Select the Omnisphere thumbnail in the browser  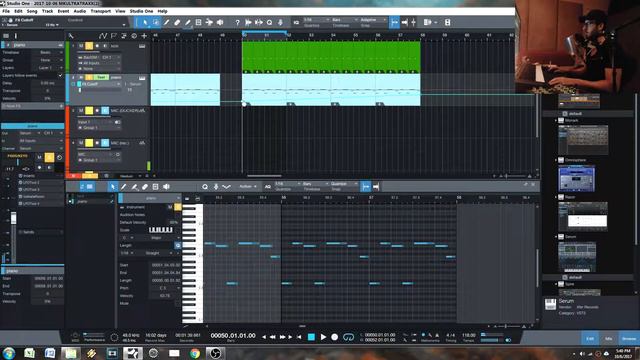[x=576, y=178]
